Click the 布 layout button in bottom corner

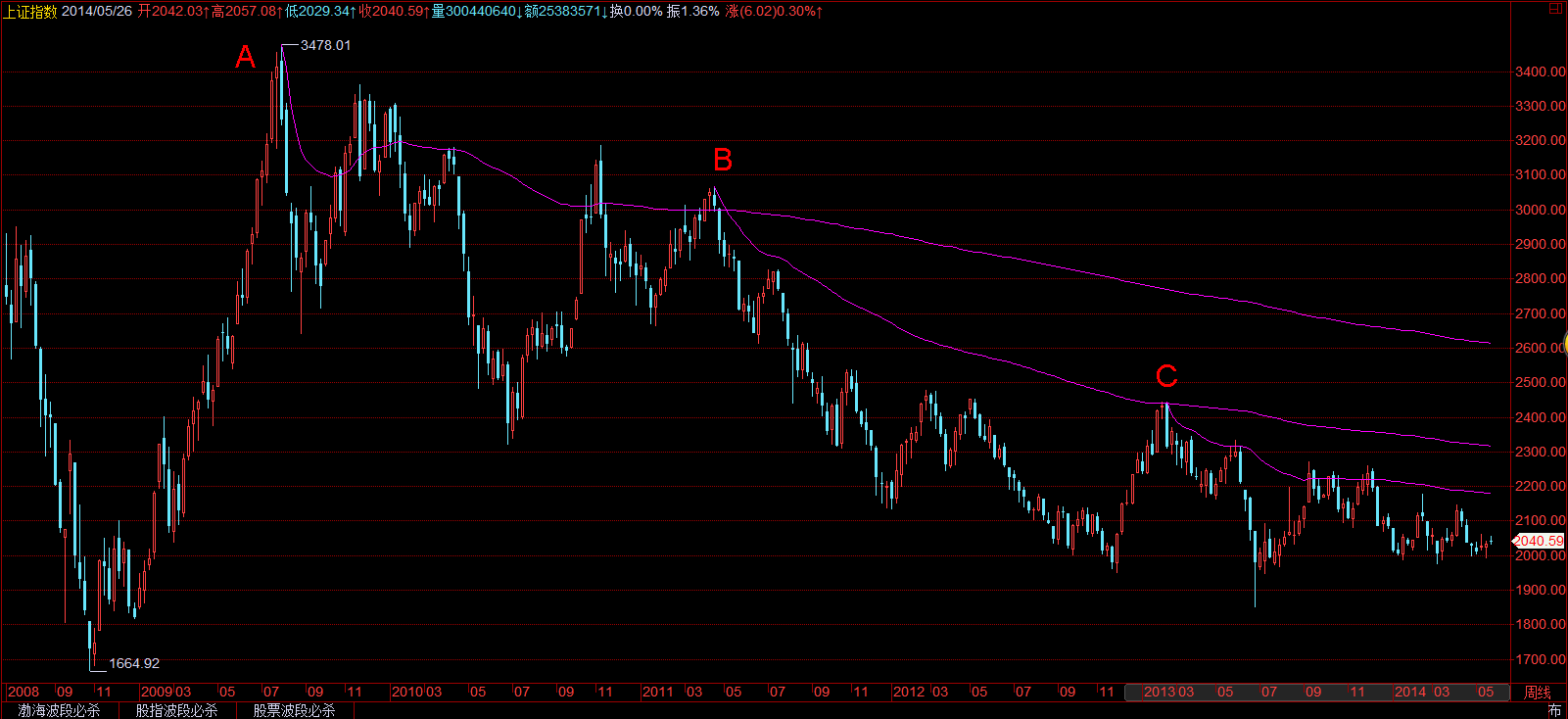(x=1554, y=710)
